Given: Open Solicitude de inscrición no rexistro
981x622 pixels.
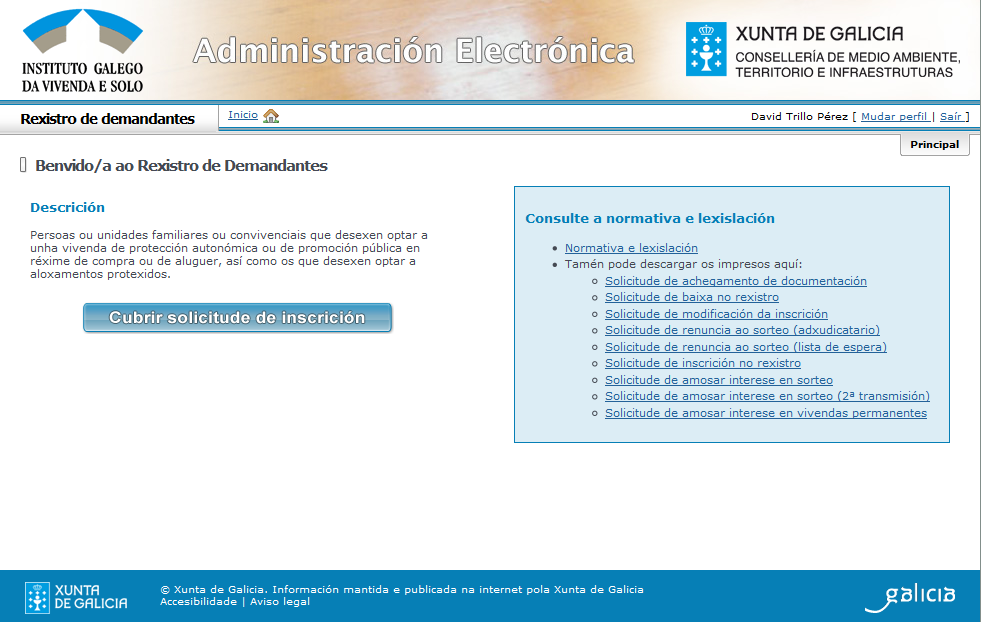Looking at the screenshot, I should coord(703,363).
